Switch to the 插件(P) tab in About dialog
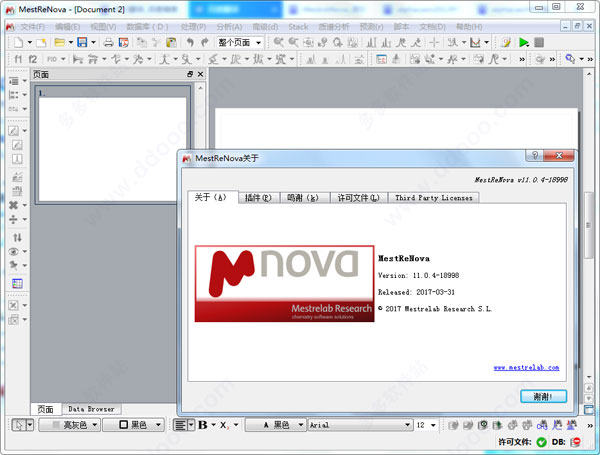The height and width of the screenshot is (455, 600). click(x=258, y=198)
